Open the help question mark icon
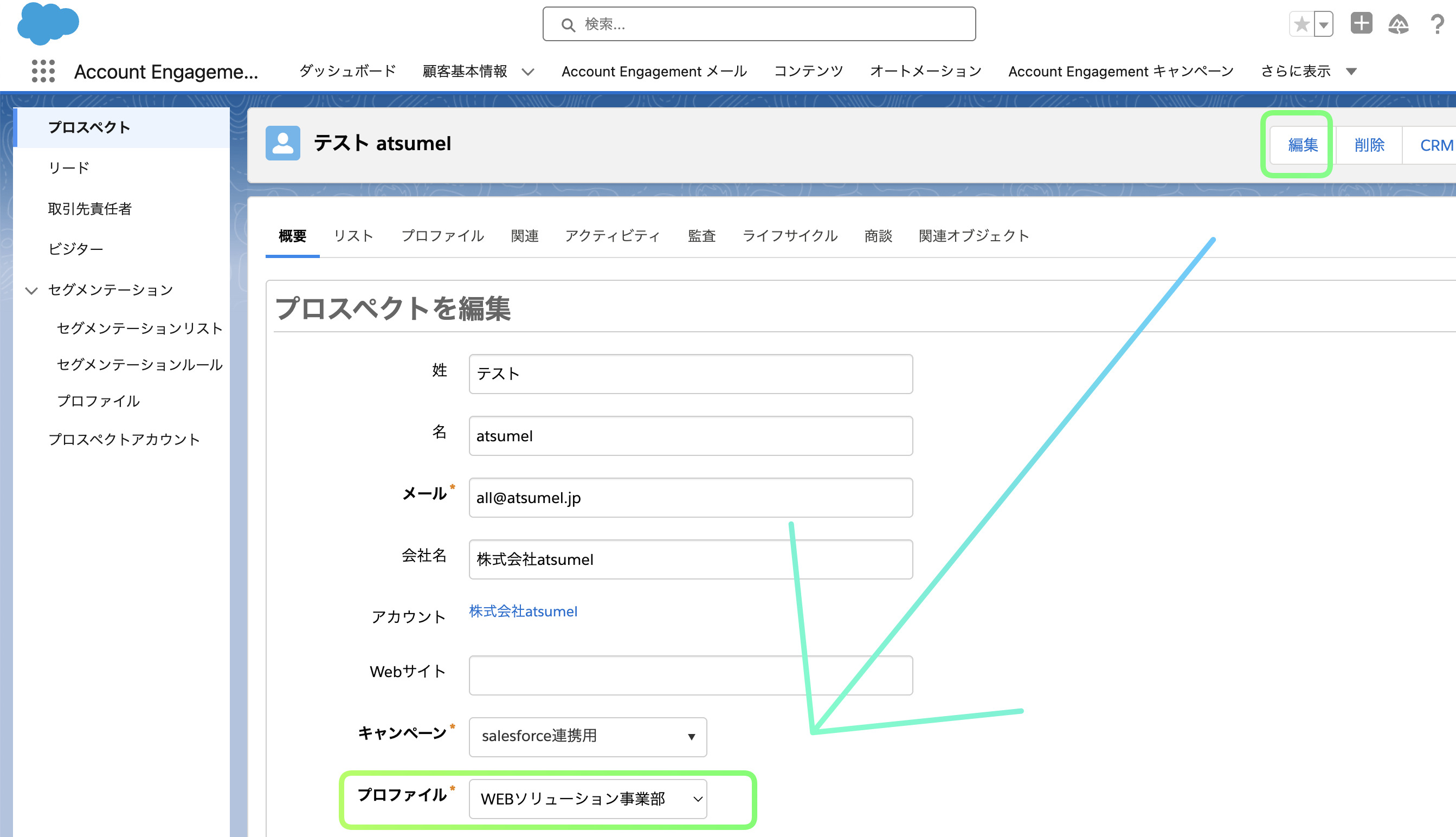Viewport: 1456px width, 837px height. [x=1436, y=24]
